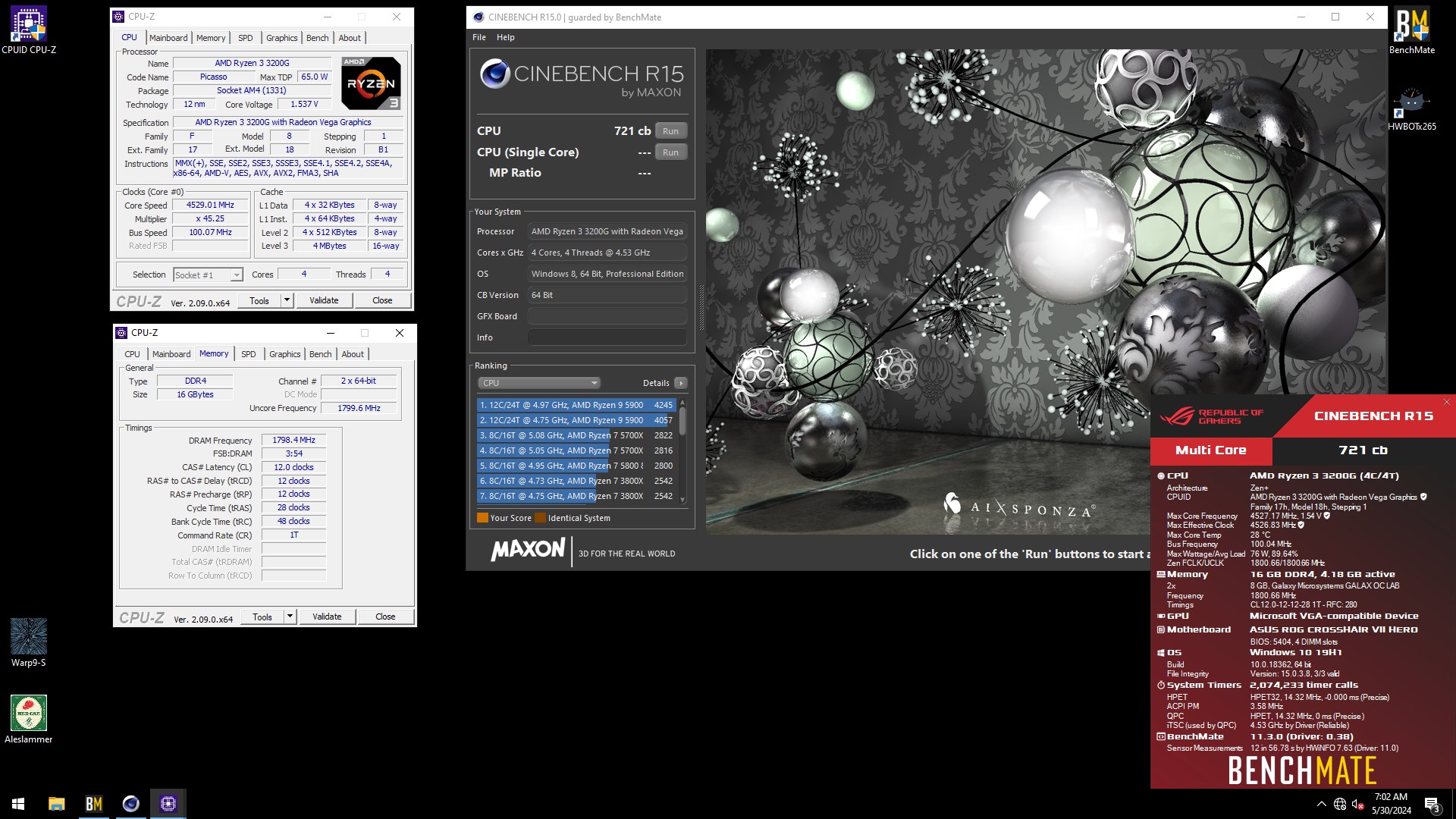This screenshot has width=1456, height=819.
Task: Click Close in the top CPU-Z window
Action: point(382,300)
